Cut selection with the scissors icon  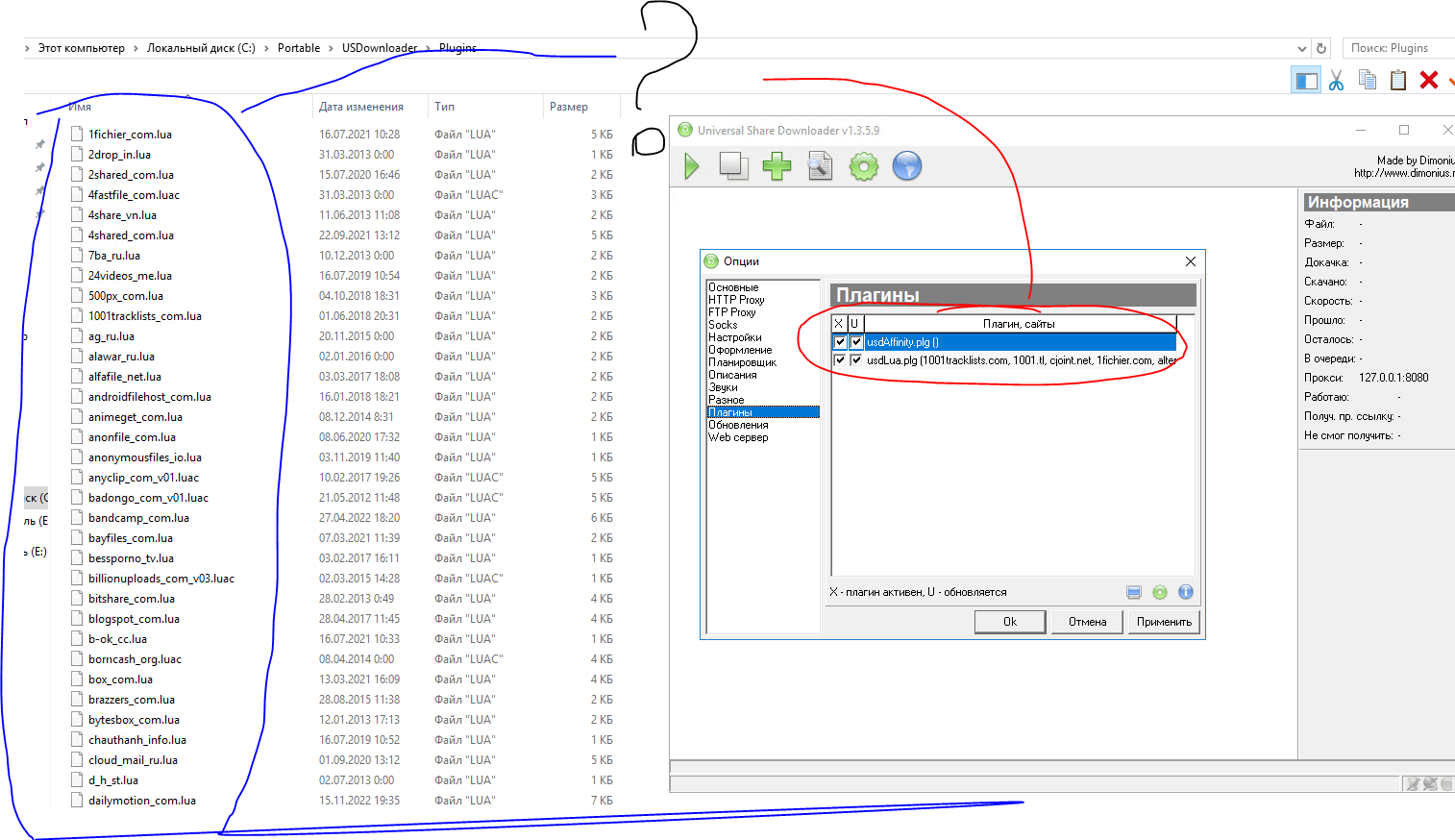pos(1336,80)
